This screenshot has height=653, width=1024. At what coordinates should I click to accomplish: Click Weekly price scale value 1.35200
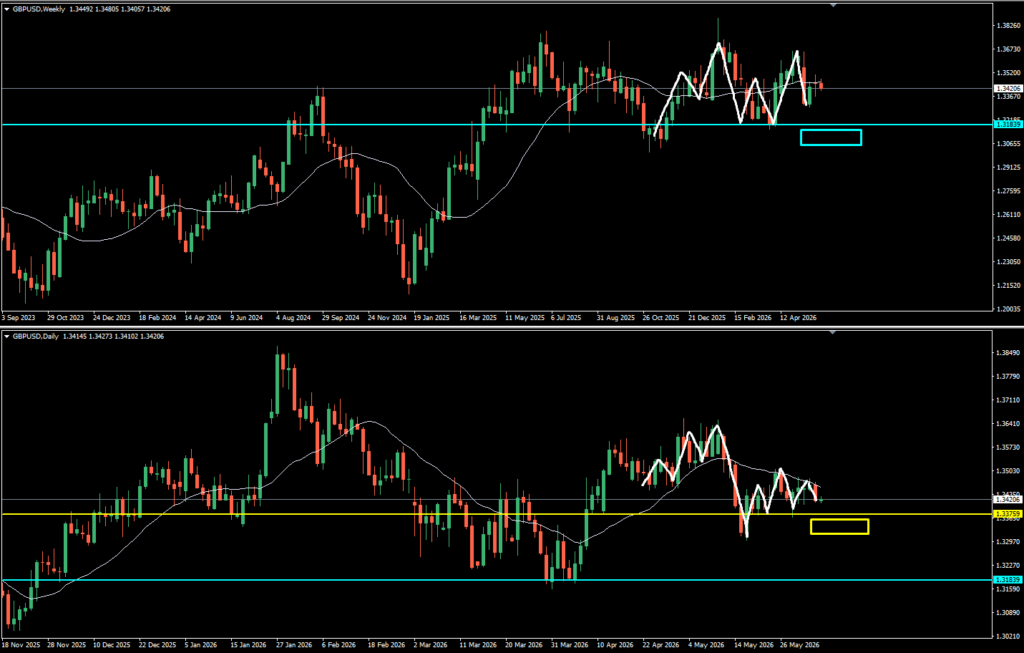click(x=1009, y=72)
